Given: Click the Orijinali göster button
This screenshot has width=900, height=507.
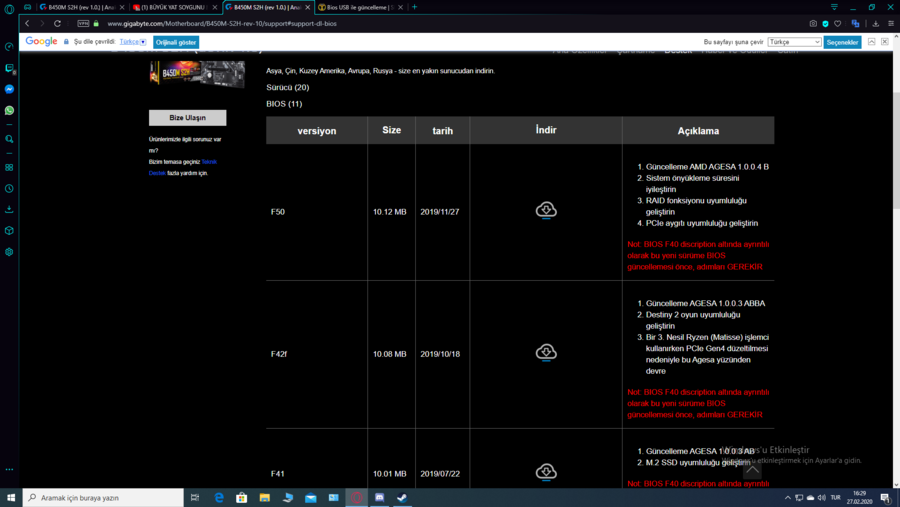Looking at the screenshot, I should click(x=176, y=42).
